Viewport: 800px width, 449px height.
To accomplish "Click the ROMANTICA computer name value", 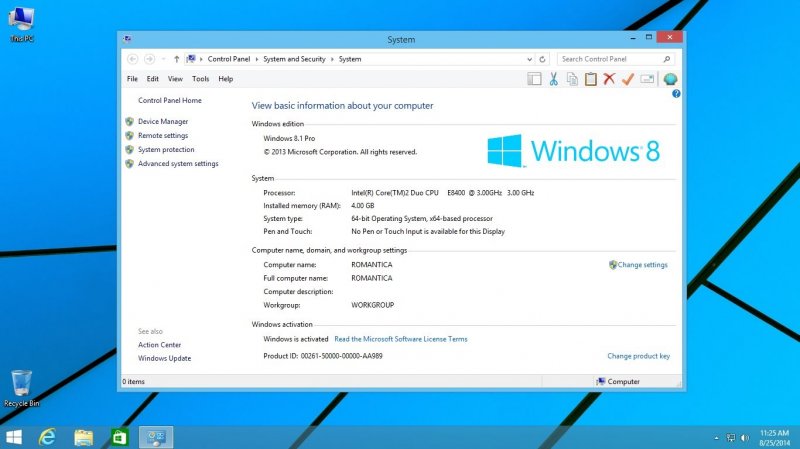I will point(371,265).
